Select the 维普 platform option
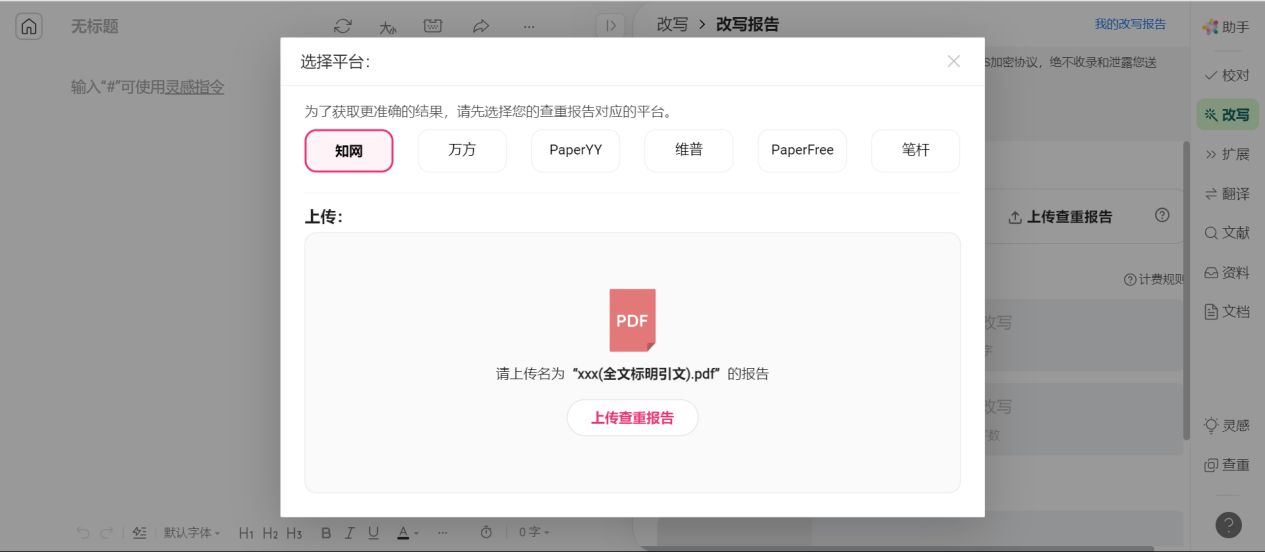 [689, 151]
